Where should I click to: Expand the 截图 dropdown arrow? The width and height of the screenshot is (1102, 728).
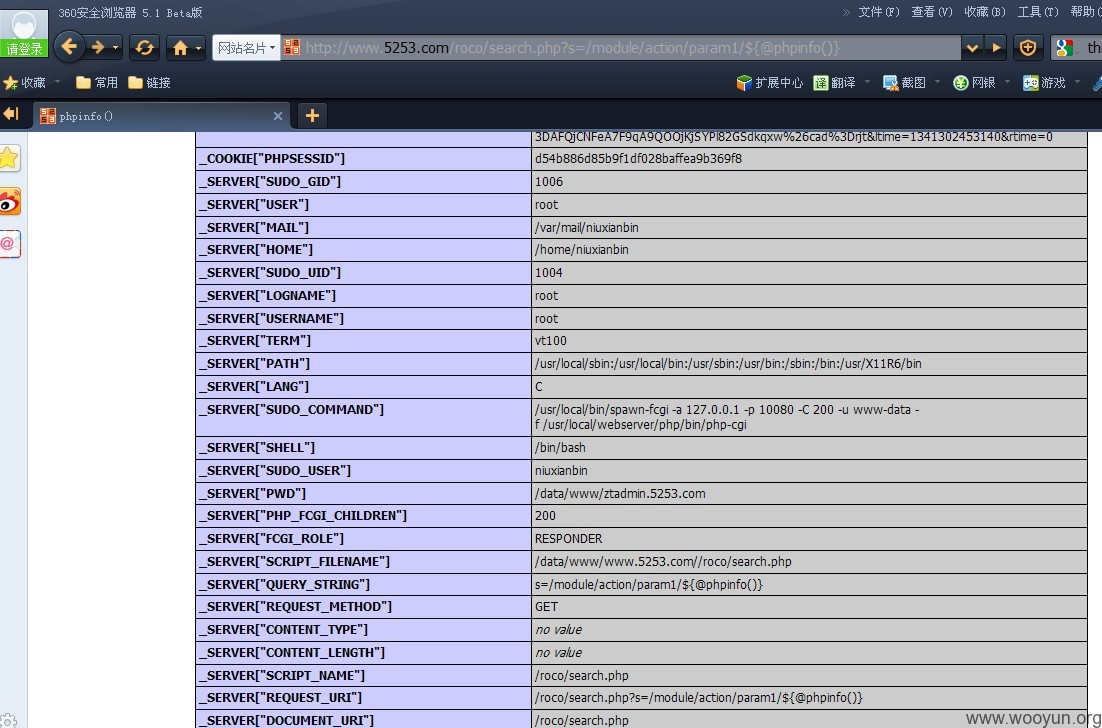[x=938, y=82]
